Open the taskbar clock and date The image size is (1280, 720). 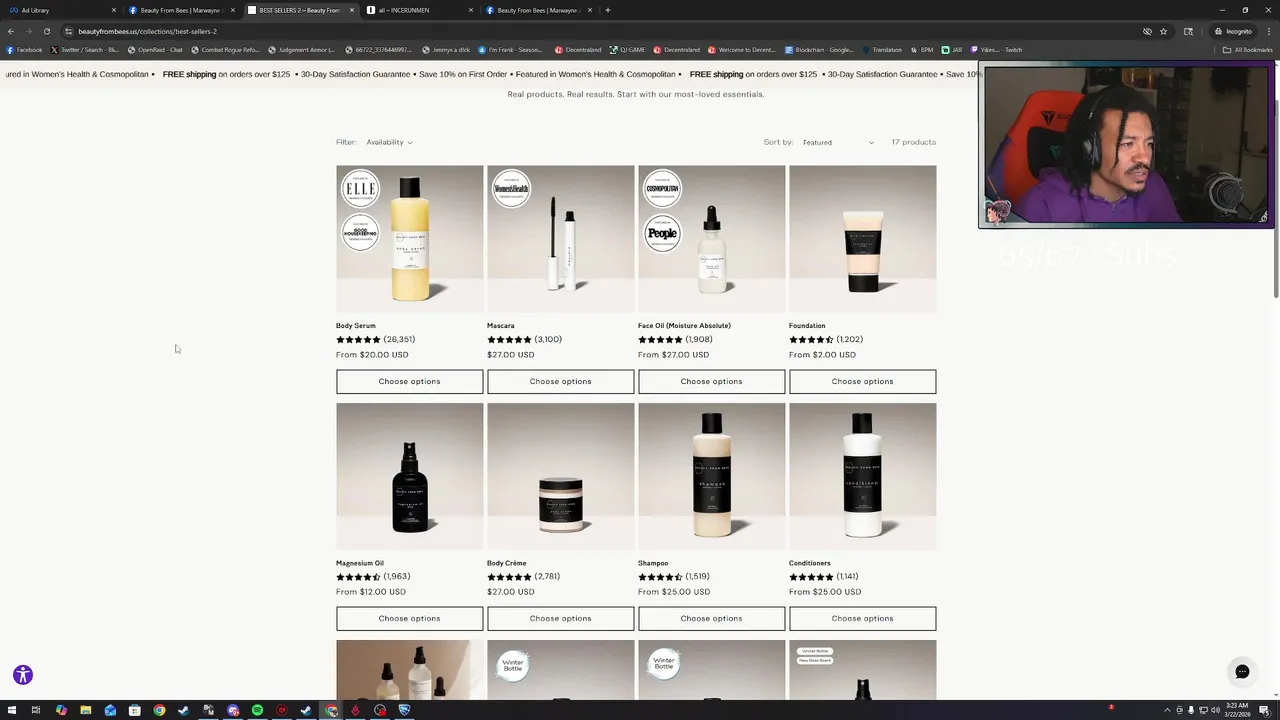point(1236,710)
